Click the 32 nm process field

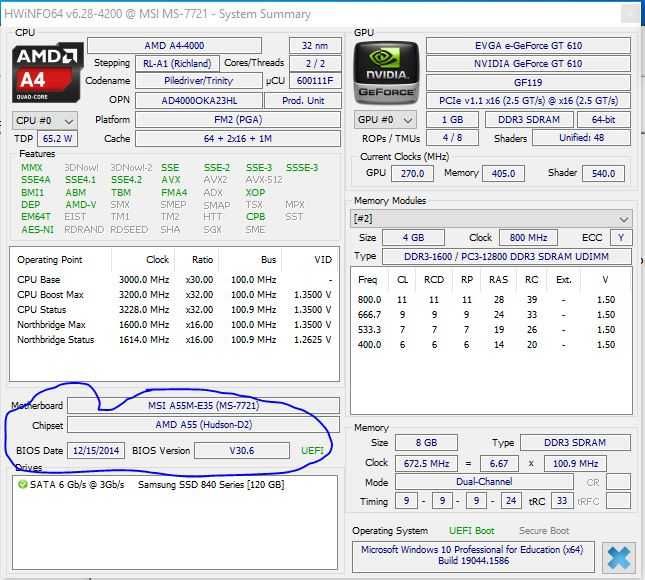click(x=315, y=45)
